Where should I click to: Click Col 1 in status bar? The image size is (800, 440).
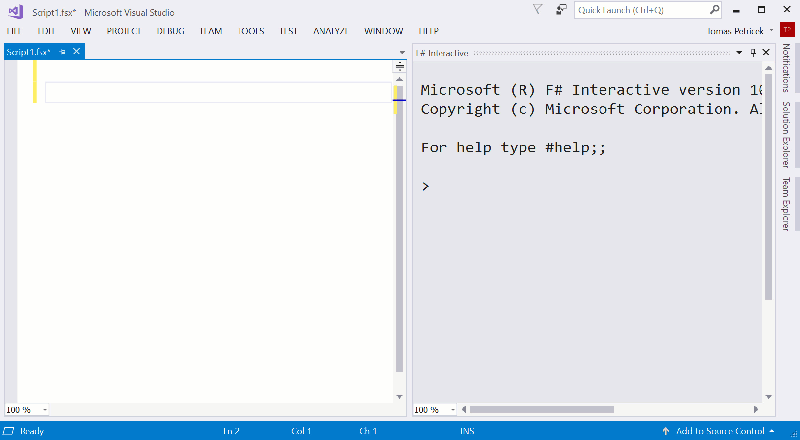301,431
